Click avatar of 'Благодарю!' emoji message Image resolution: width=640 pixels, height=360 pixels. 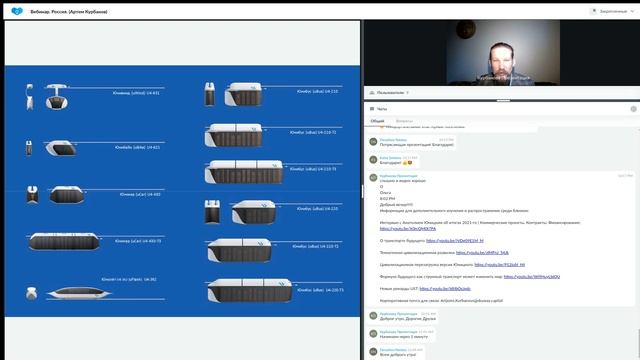point(373,160)
